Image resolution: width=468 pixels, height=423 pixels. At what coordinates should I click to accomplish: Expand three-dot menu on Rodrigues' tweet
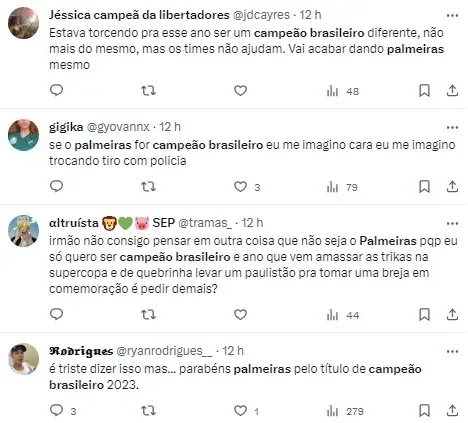point(452,351)
